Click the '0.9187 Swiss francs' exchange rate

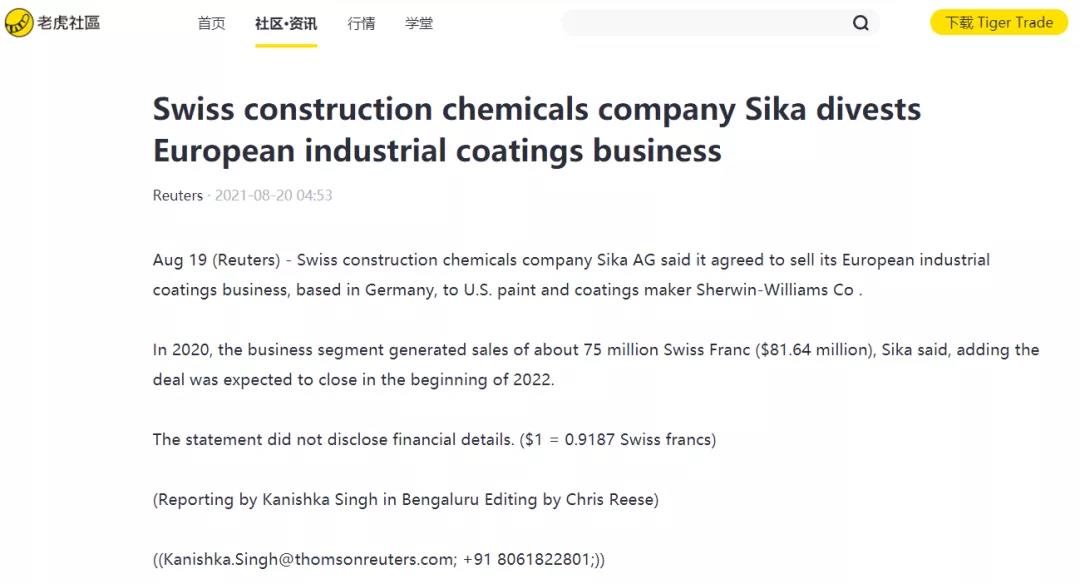(x=637, y=440)
